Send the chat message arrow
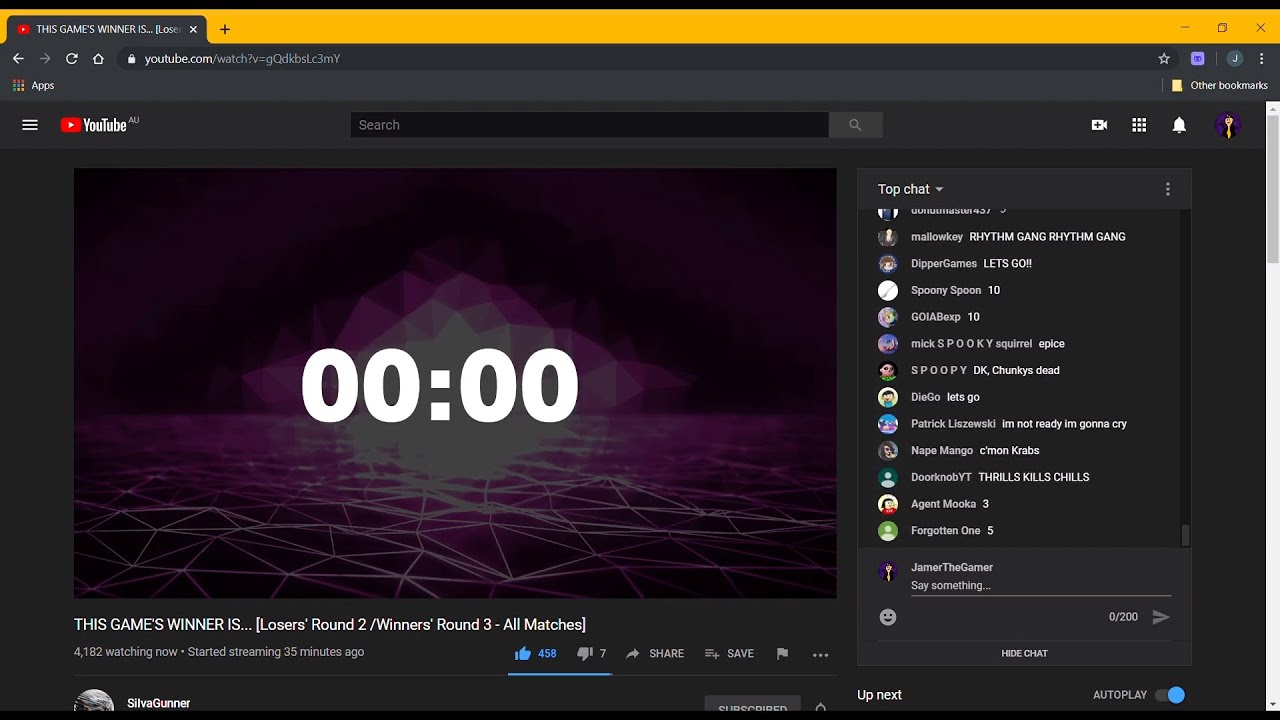This screenshot has height=720, width=1280. coord(1161,617)
